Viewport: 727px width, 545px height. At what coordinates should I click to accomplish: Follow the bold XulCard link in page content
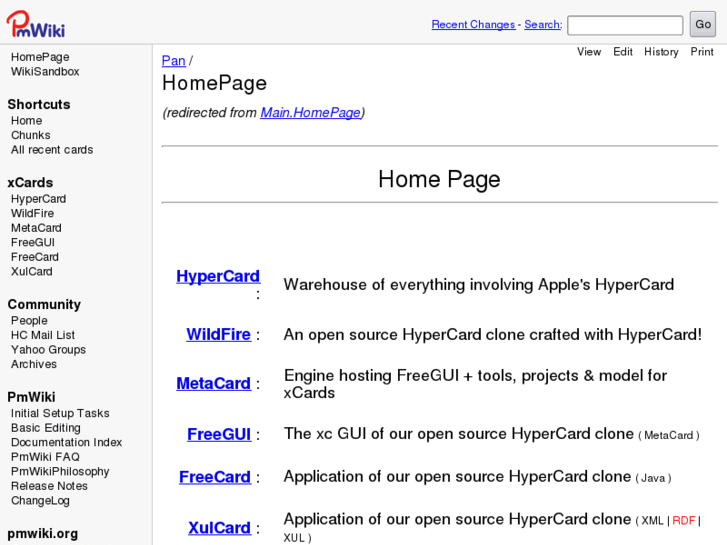pyautogui.click(x=219, y=528)
